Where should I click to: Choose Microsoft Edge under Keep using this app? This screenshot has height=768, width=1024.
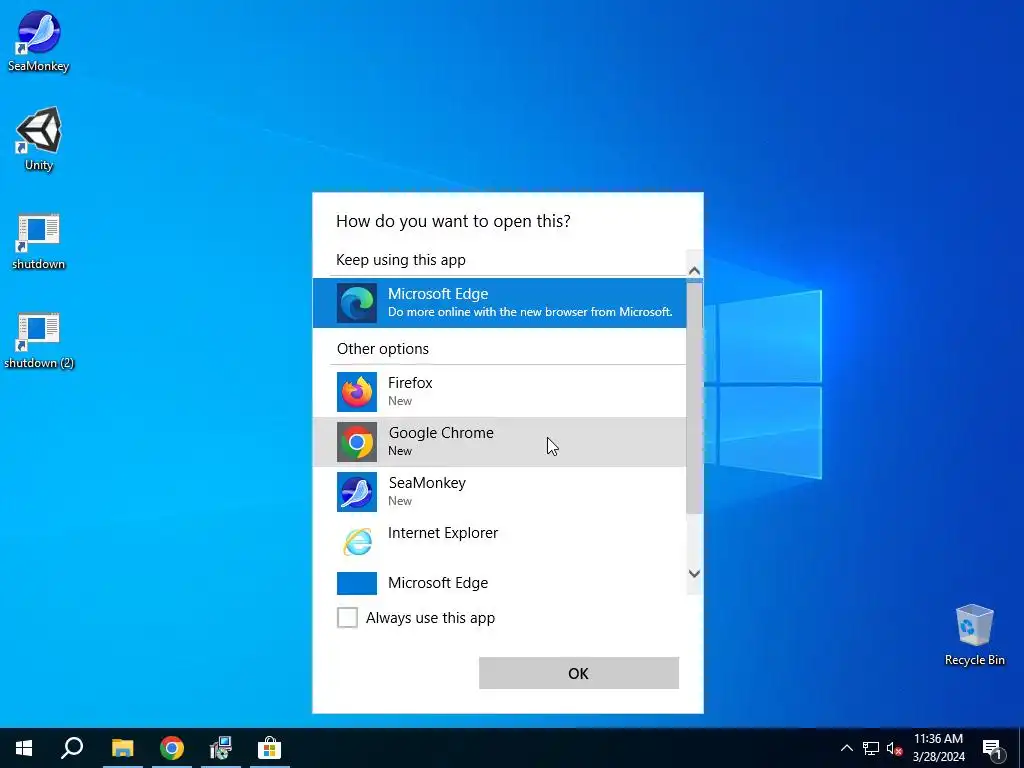click(x=500, y=302)
